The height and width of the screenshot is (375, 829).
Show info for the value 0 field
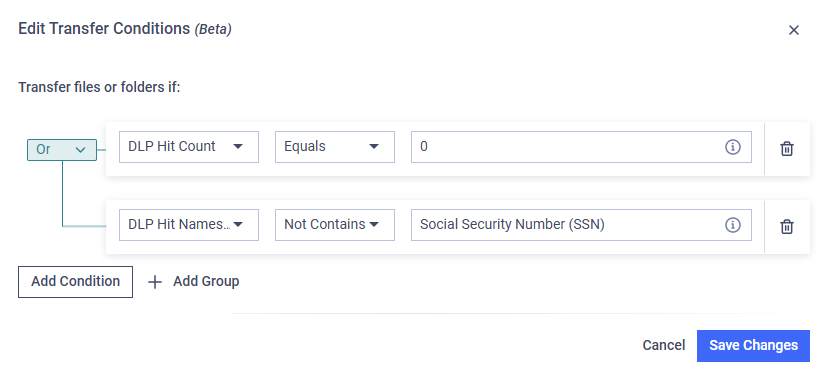click(732, 147)
